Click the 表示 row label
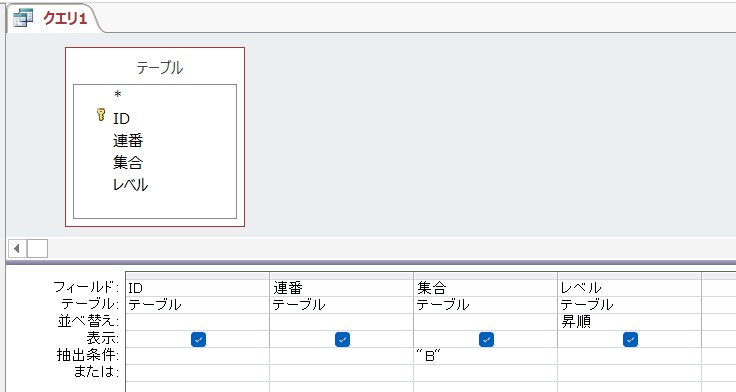736x392 pixels. pyautogui.click(x=103, y=338)
